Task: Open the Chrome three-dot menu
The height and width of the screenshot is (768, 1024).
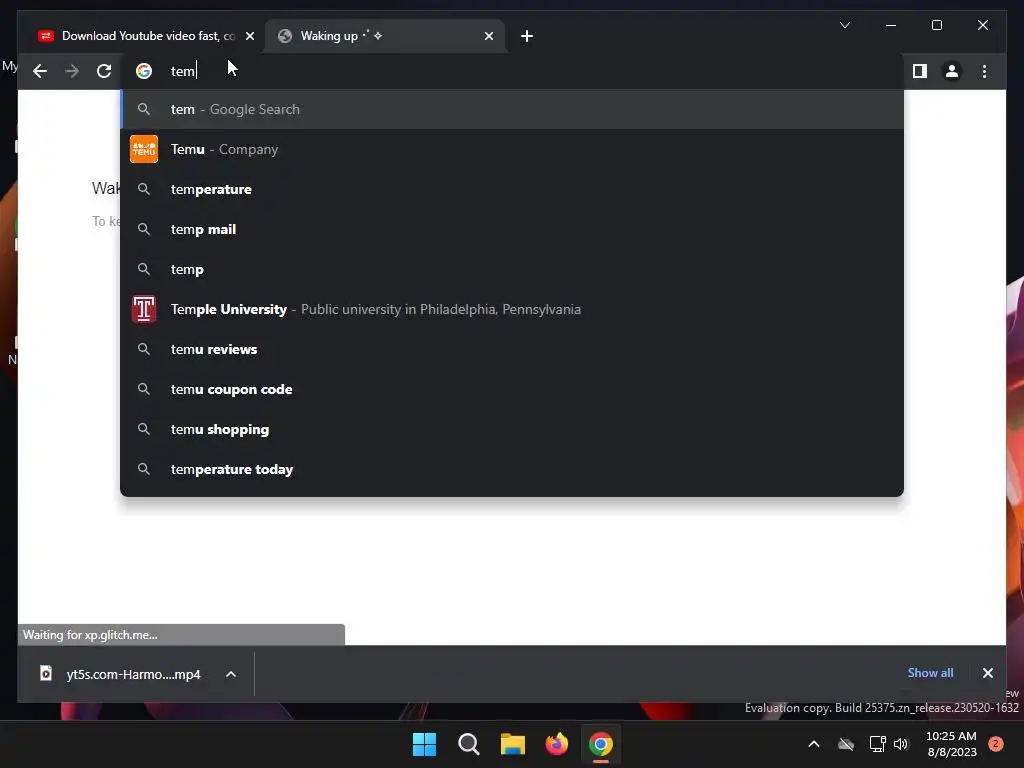Action: 984,71
